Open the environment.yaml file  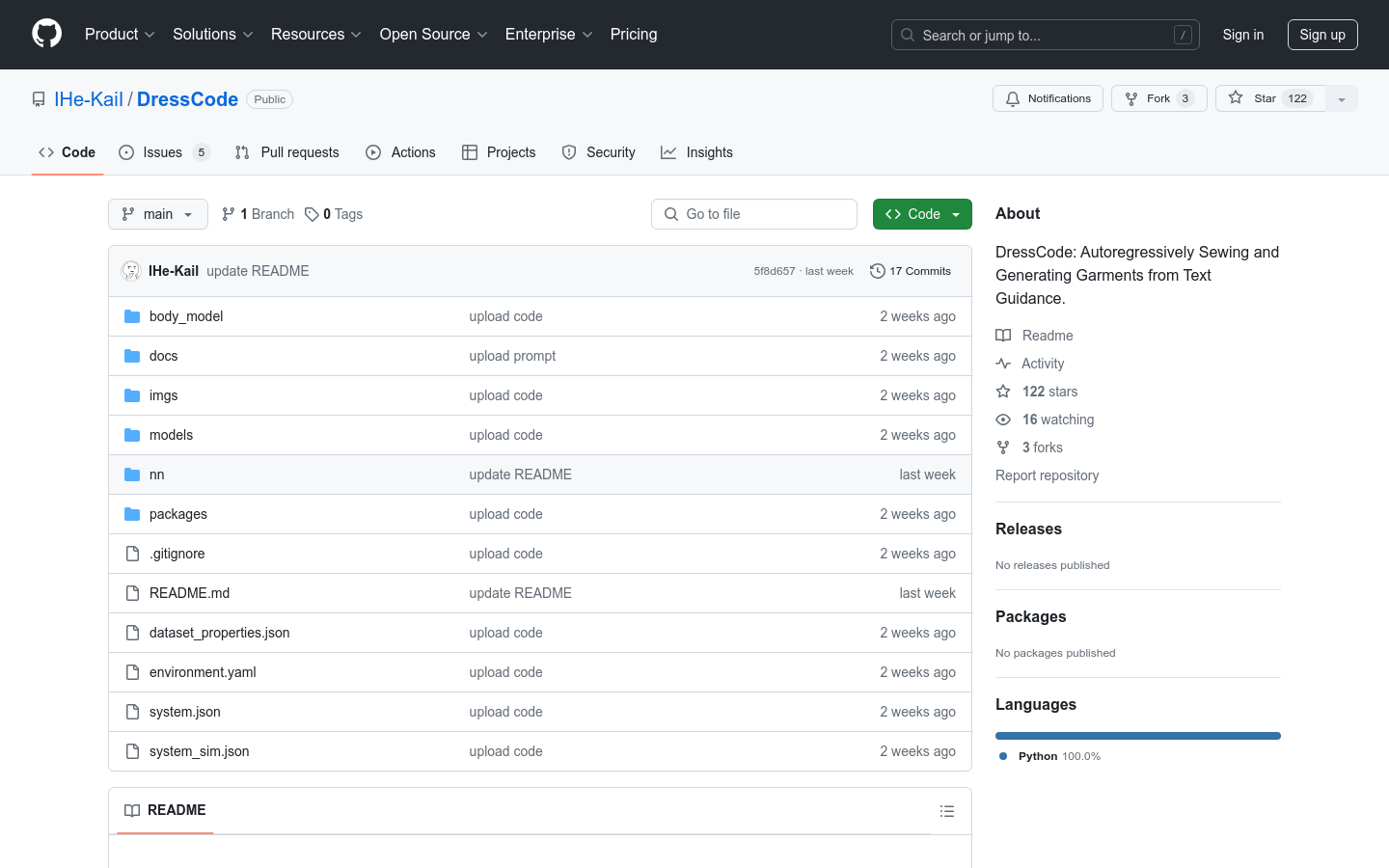pyautogui.click(x=203, y=672)
